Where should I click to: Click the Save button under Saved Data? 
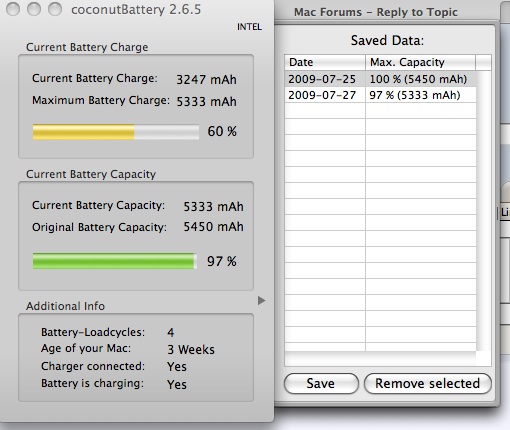point(321,384)
